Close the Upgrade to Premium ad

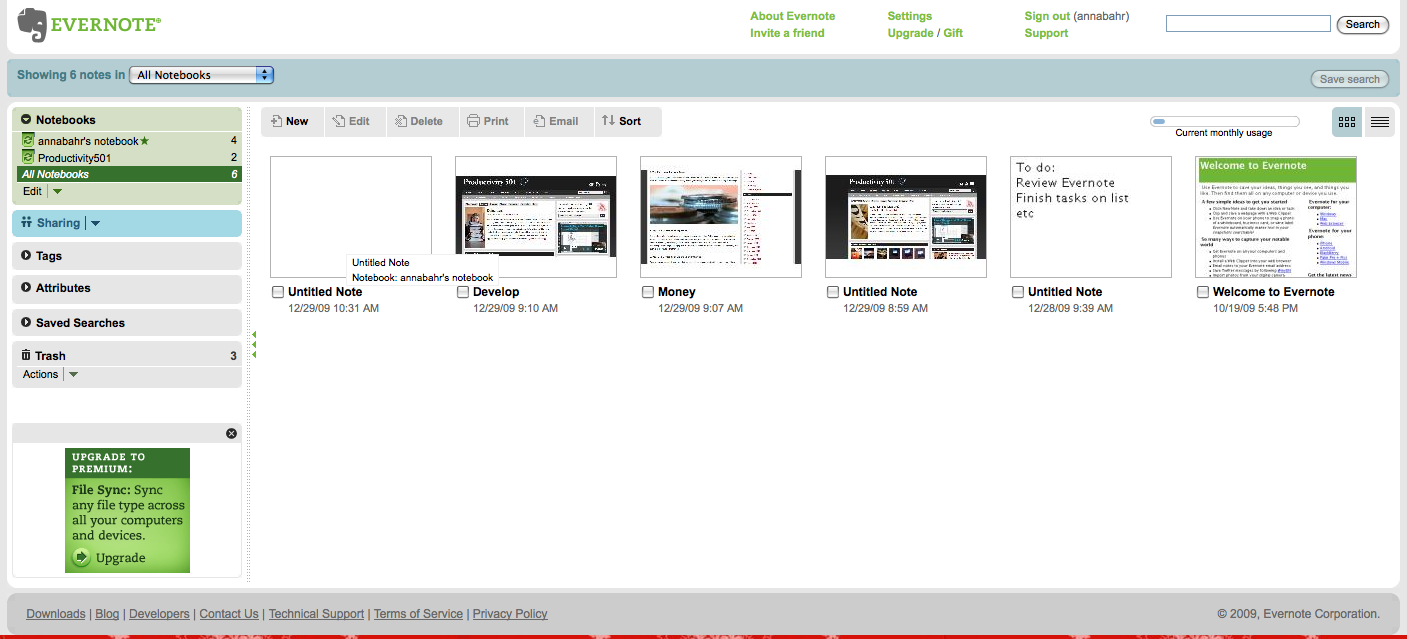click(232, 433)
